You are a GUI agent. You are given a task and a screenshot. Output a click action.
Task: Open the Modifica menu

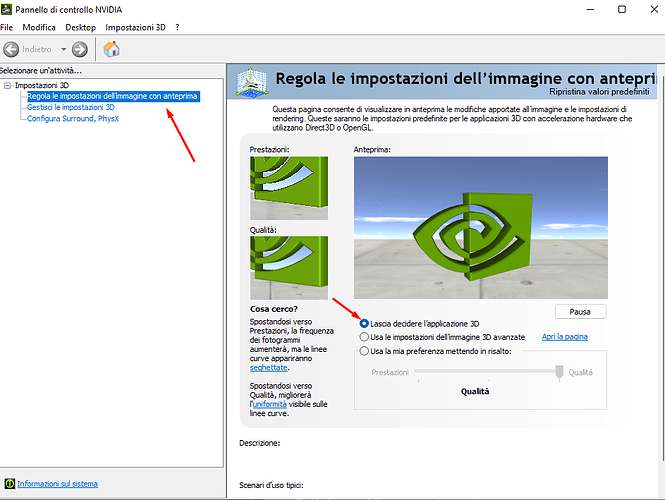tap(39, 27)
